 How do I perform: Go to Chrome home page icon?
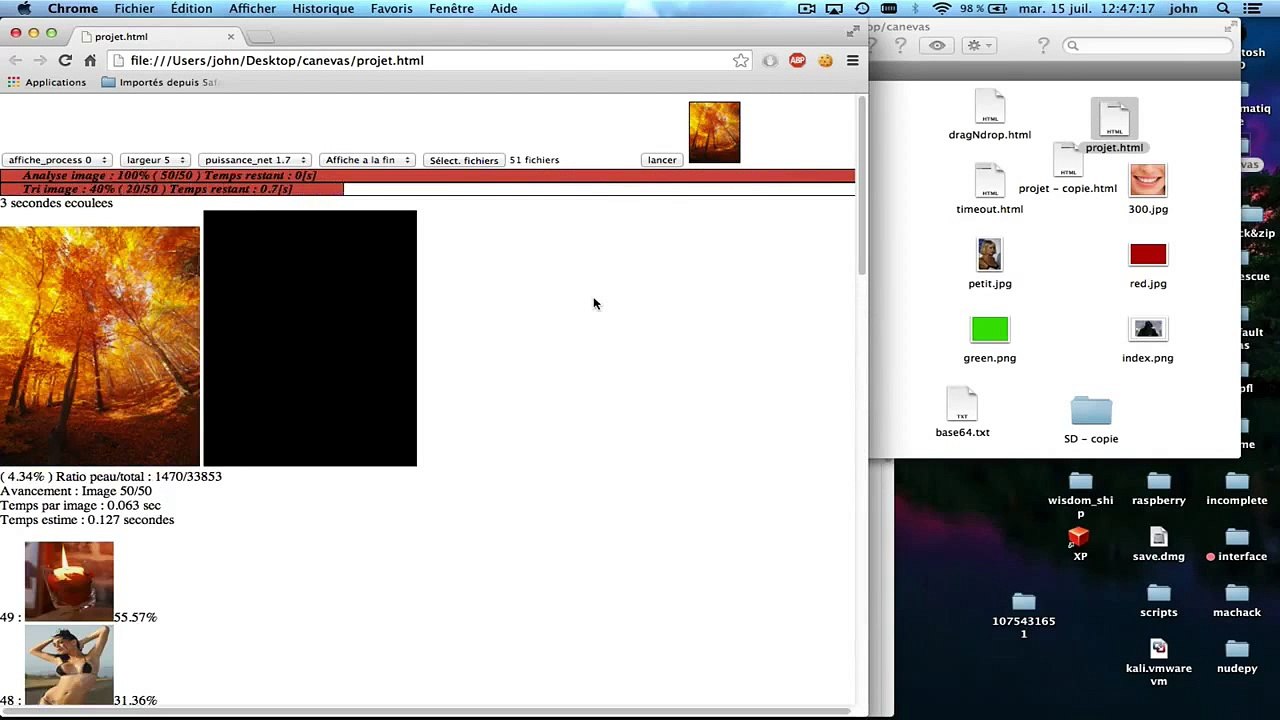pos(90,61)
